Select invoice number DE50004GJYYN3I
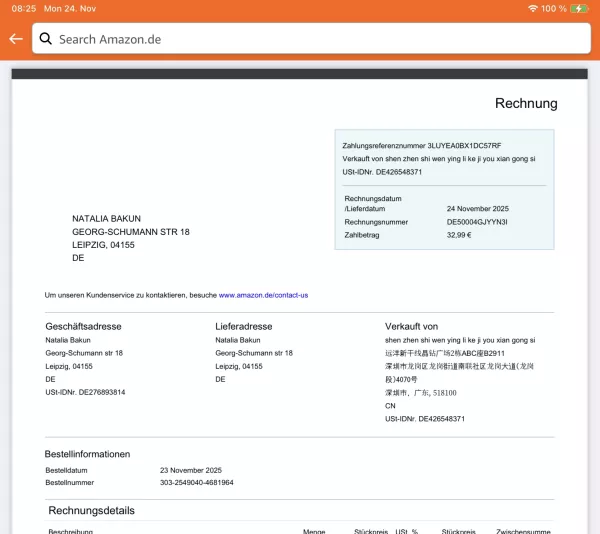 [x=477, y=222]
